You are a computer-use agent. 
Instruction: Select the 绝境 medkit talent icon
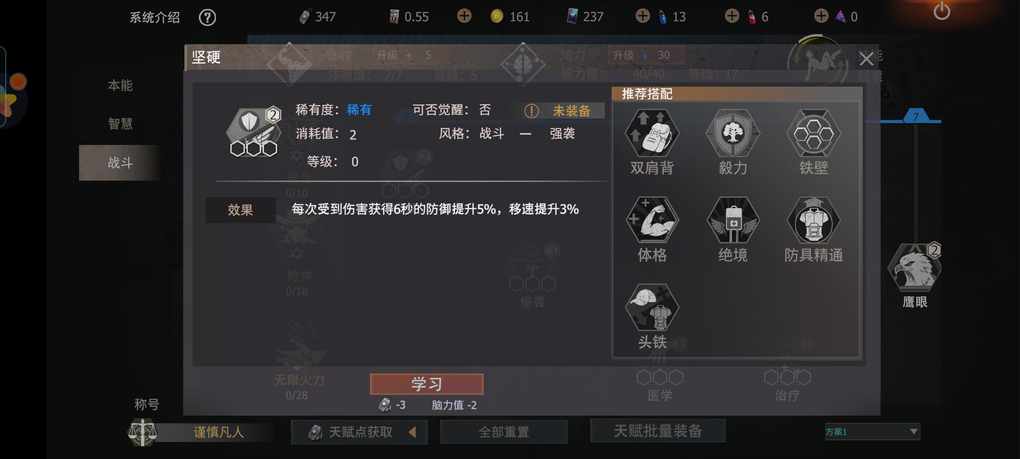(x=732, y=220)
